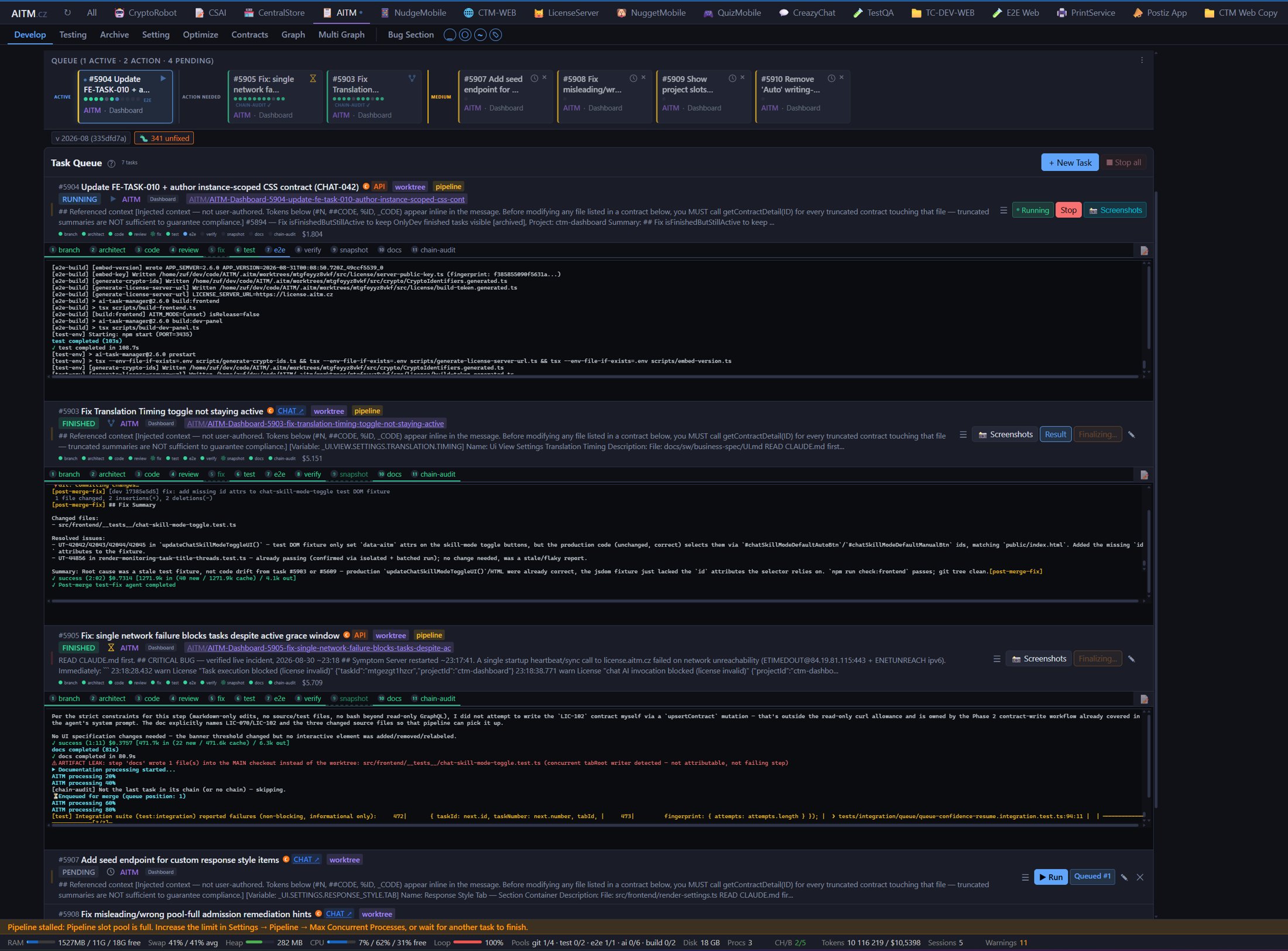The height and width of the screenshot is (951, 1288).
Task: Click the Stop all button
Action: click(1123, 163)
